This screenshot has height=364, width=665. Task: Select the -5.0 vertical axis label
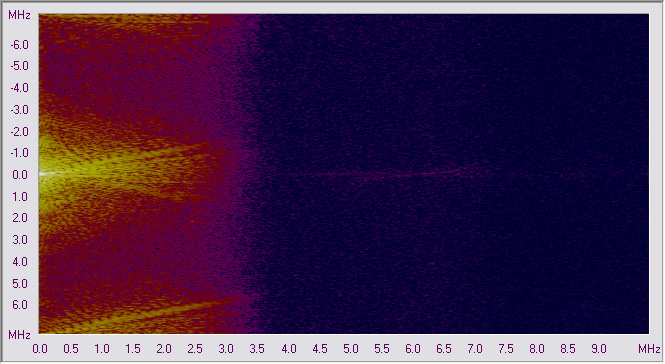click(x=20, y=66)
